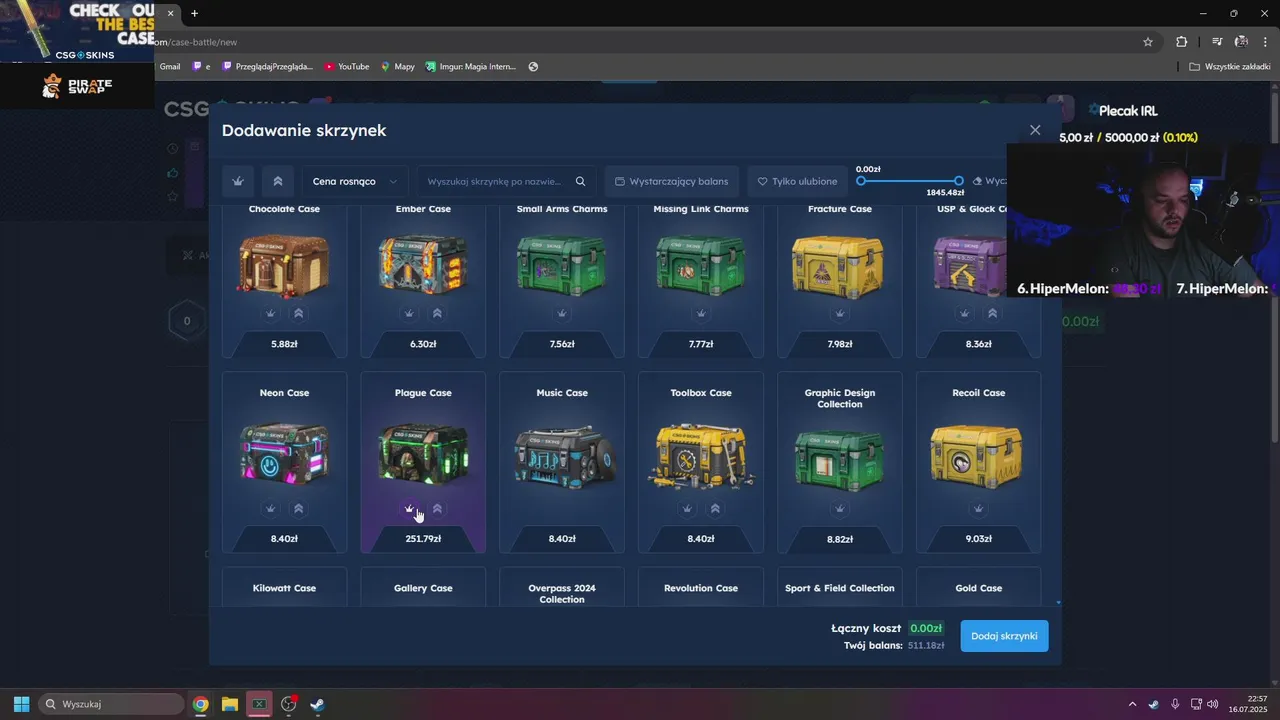Click the 'Sport & Field Collection' title
The image size is (1280, 720).
[840, 588]
